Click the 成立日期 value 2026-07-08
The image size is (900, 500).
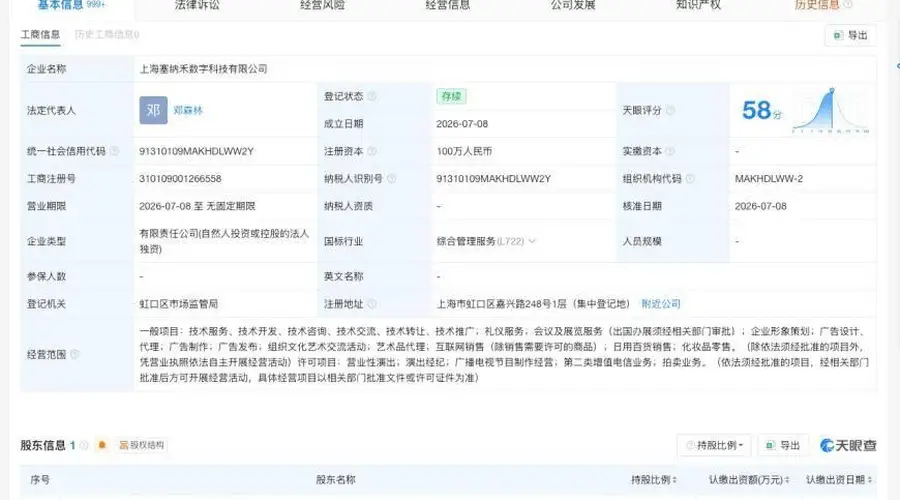point(462,123)
